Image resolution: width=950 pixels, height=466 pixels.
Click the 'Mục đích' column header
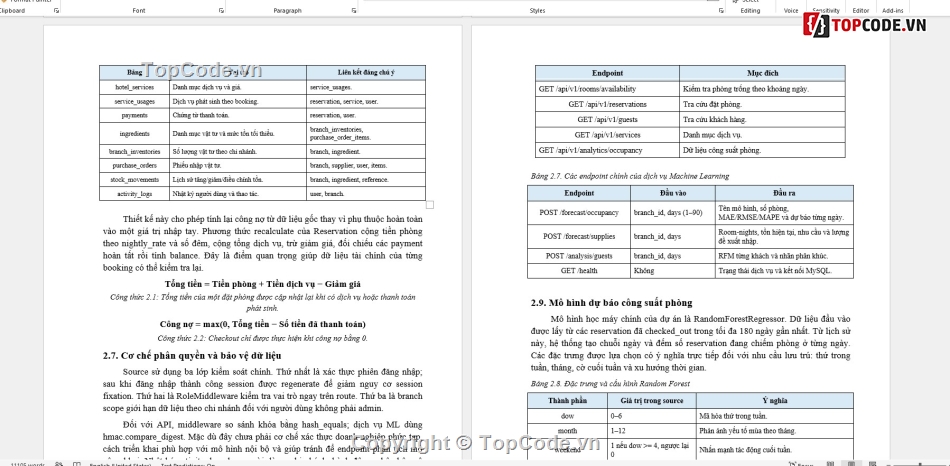click(x=762, y=73)
